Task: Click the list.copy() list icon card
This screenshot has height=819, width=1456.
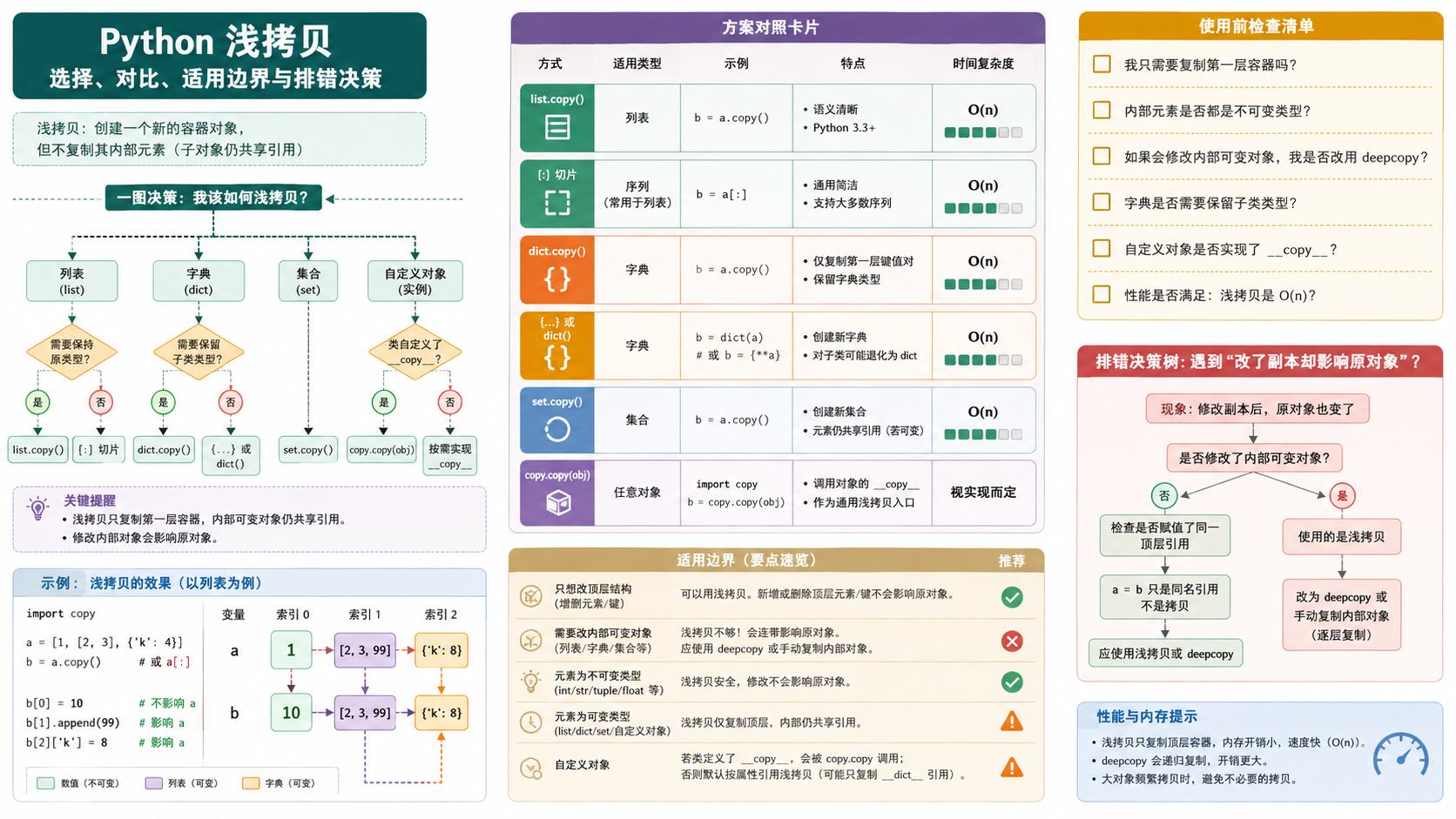Action: click(x=557, y=118)
